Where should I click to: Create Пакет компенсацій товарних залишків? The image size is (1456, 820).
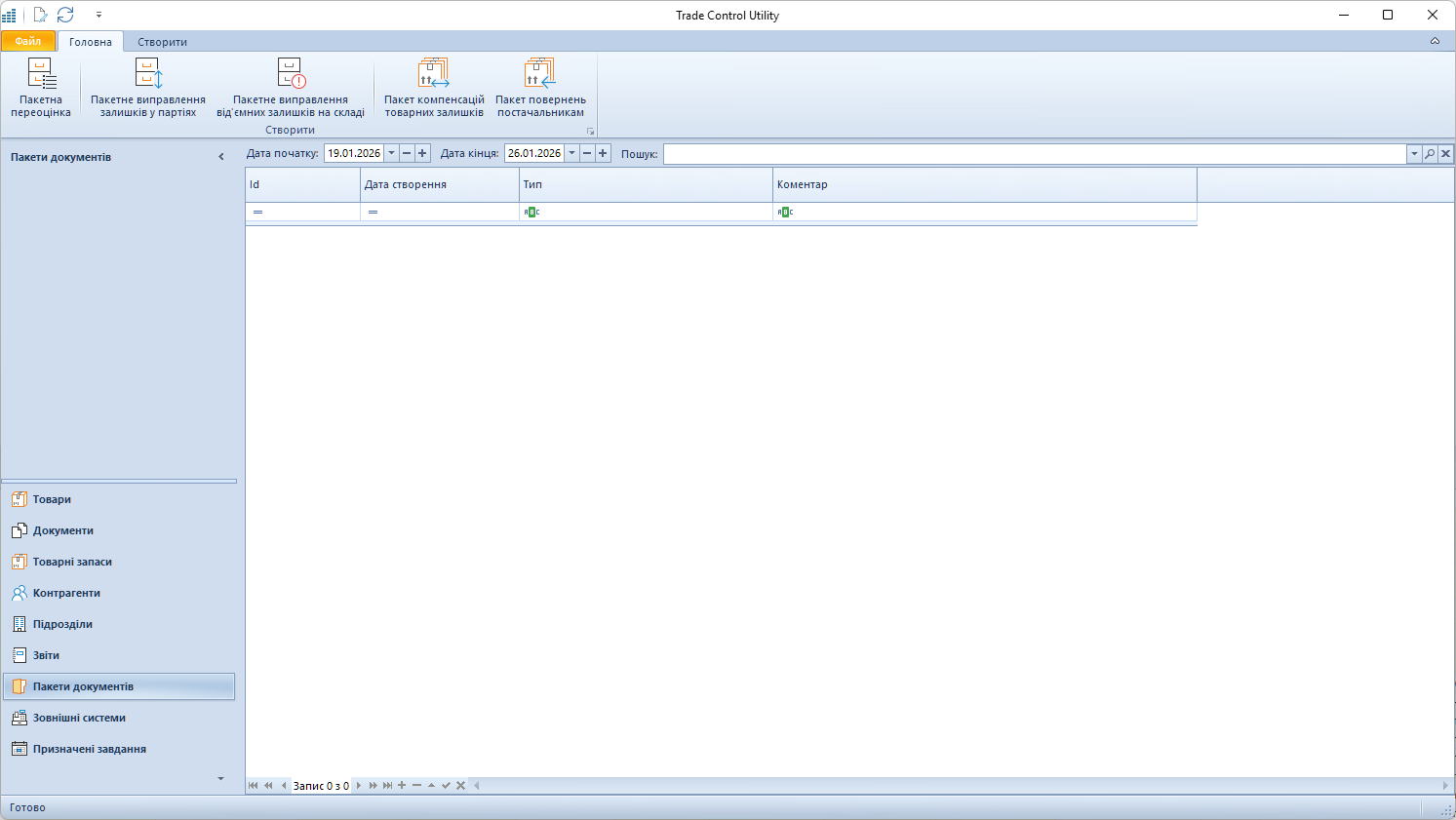pos(434,75)
